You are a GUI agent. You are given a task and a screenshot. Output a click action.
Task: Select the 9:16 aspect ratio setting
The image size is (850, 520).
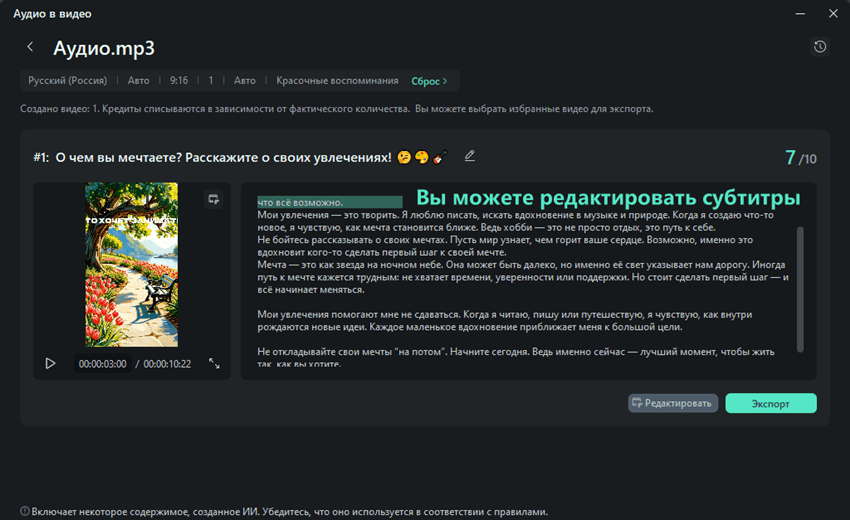[x=179, y=81]
